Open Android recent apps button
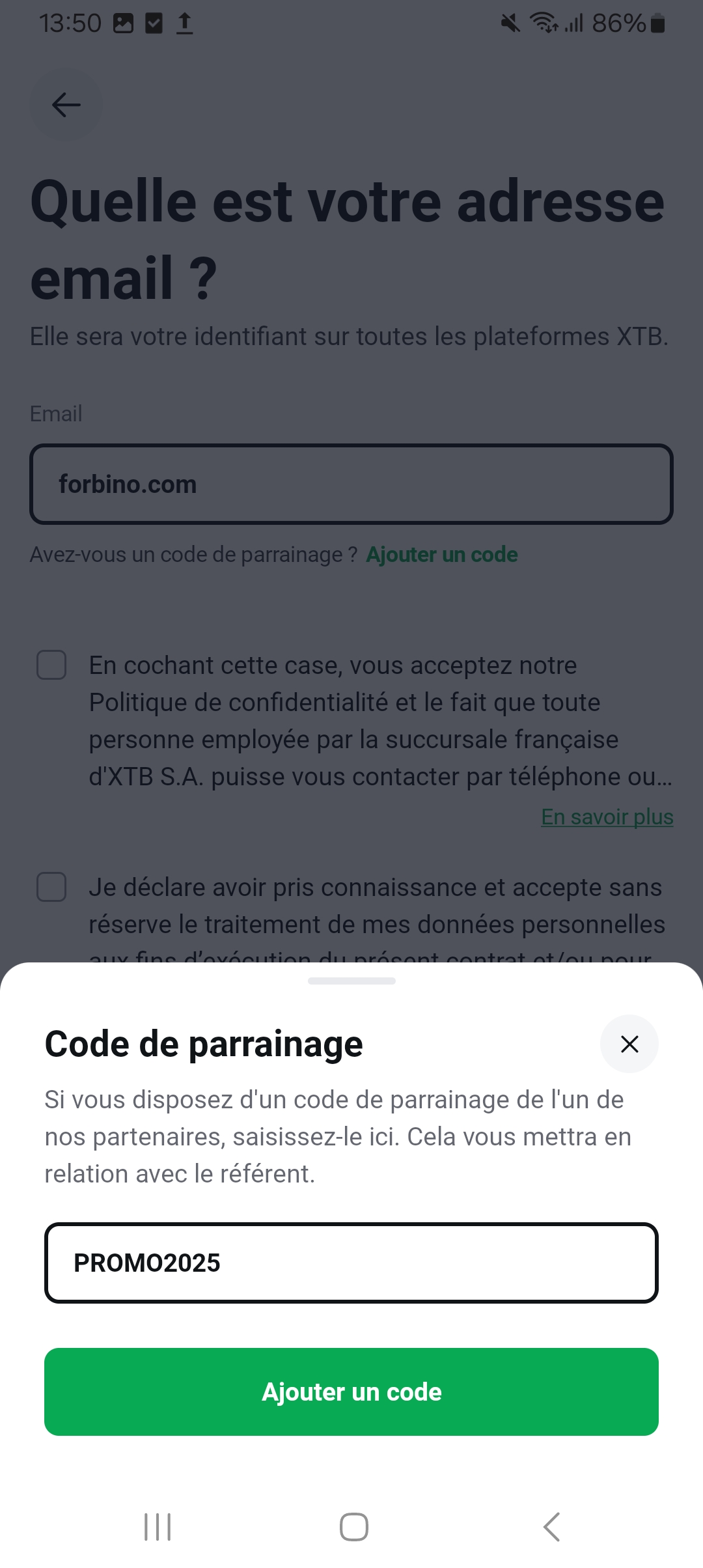The height and width of the screenshot is (1568, 703). 158,1527
